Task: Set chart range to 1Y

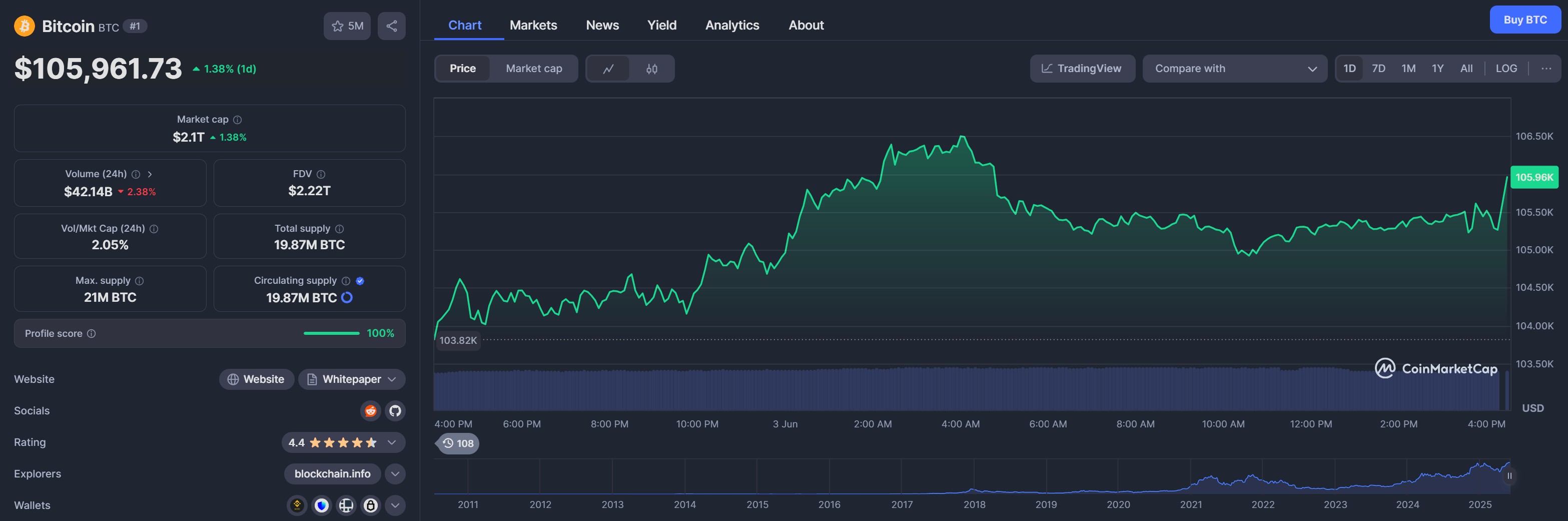Action: pyautogui.click(x=1437, y=69)
